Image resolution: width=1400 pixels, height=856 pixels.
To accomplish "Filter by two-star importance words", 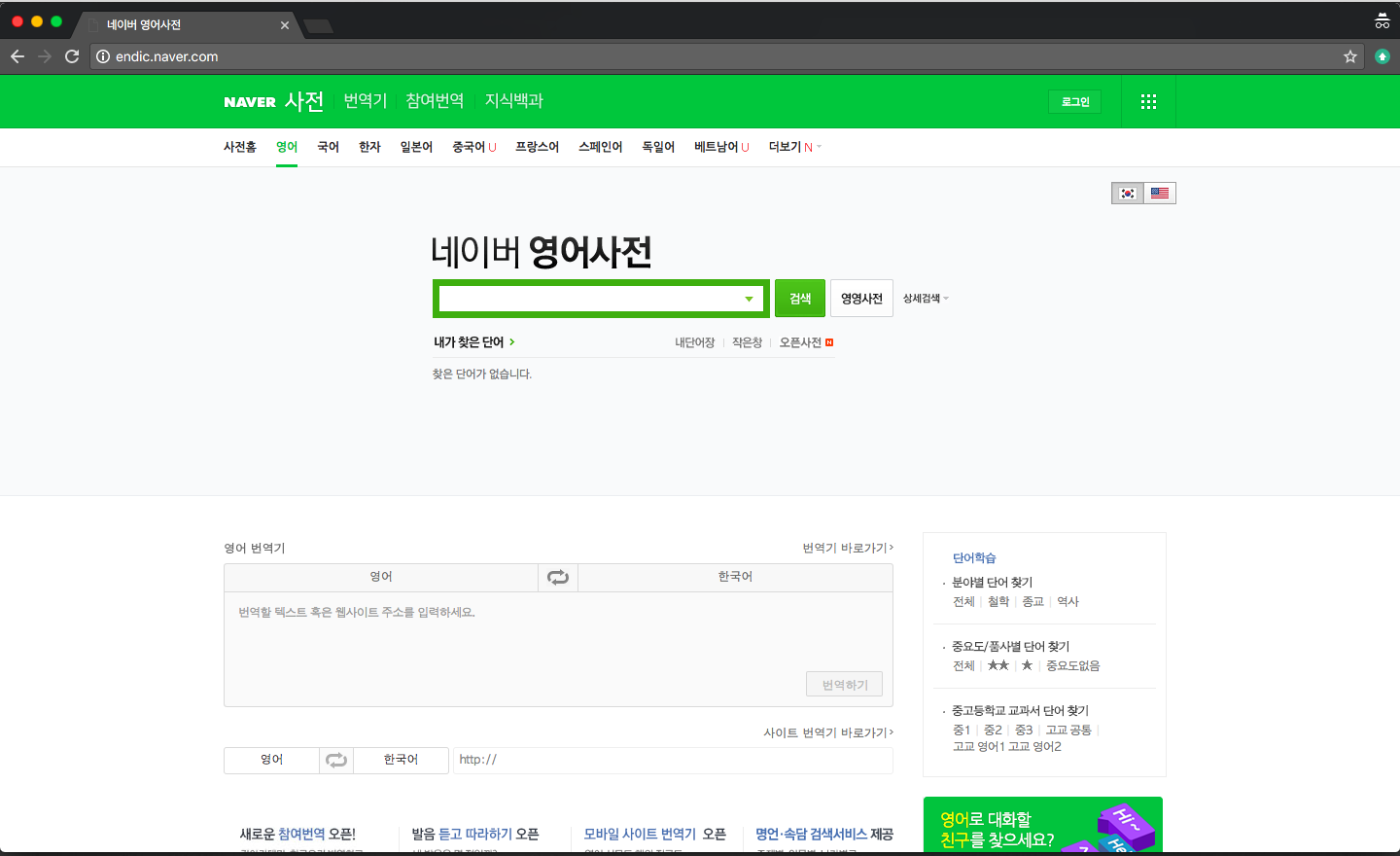I will pyautogui.click(x=998, y=666).
